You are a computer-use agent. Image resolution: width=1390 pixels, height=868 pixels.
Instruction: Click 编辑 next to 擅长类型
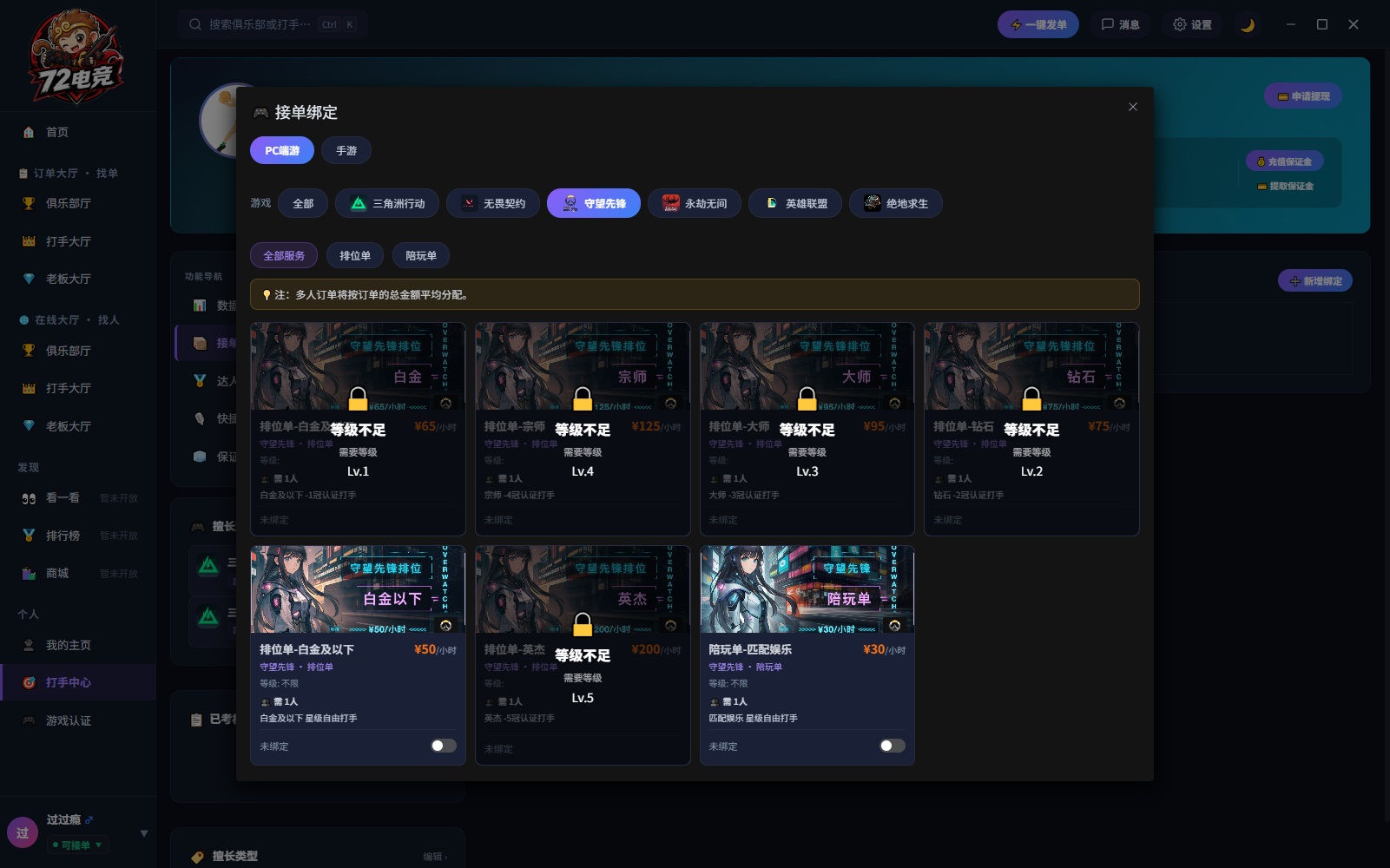[x=435, y=857]
